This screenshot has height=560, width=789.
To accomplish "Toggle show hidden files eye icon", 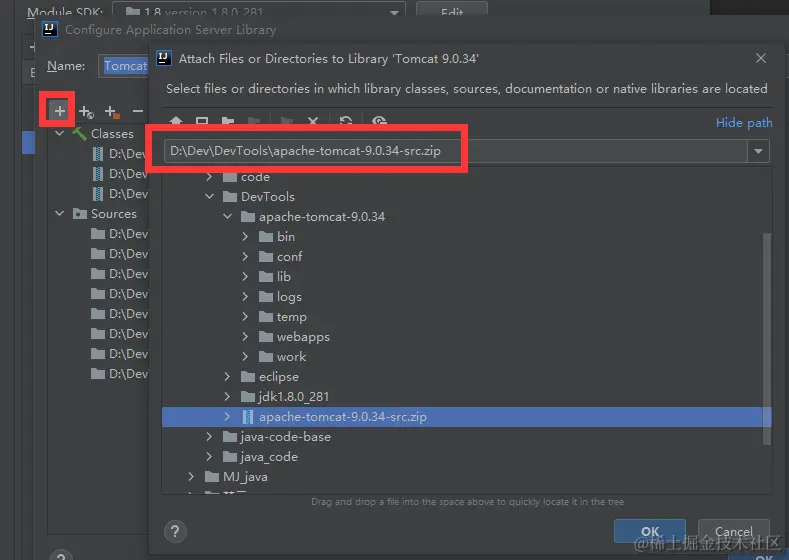I will point(379,121).
